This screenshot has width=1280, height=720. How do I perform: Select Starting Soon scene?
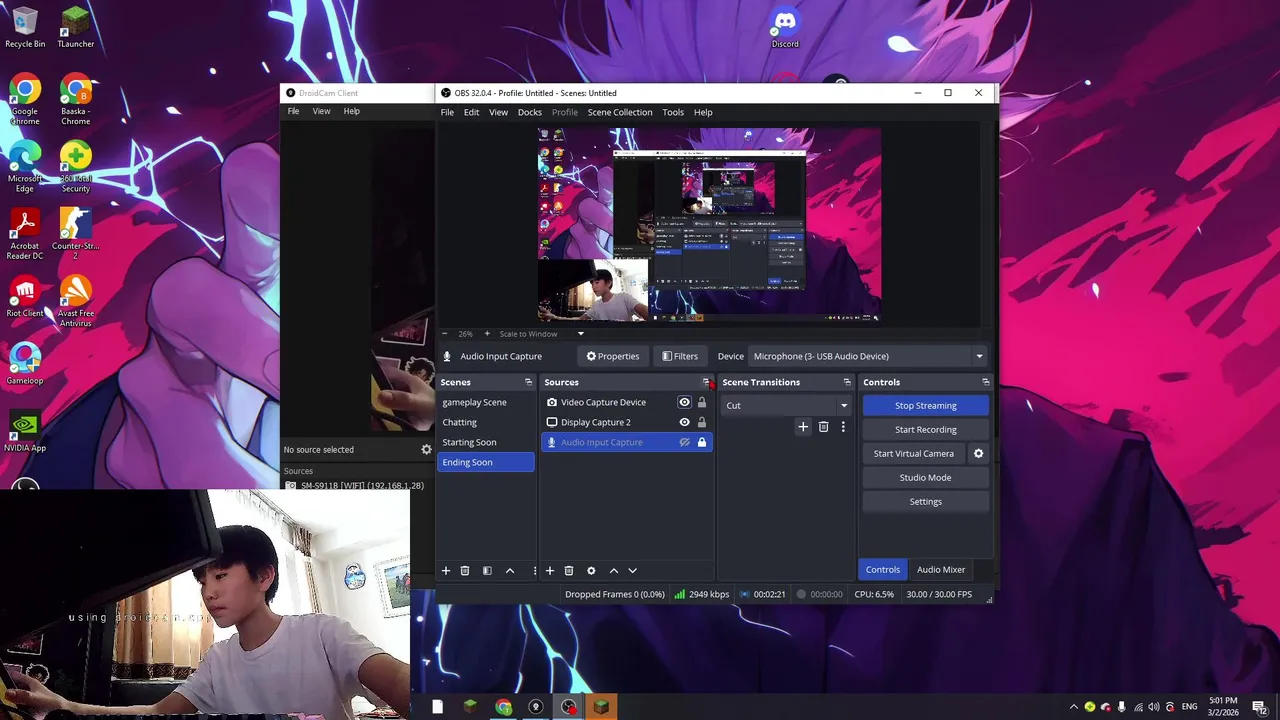(x=486, y=442)
